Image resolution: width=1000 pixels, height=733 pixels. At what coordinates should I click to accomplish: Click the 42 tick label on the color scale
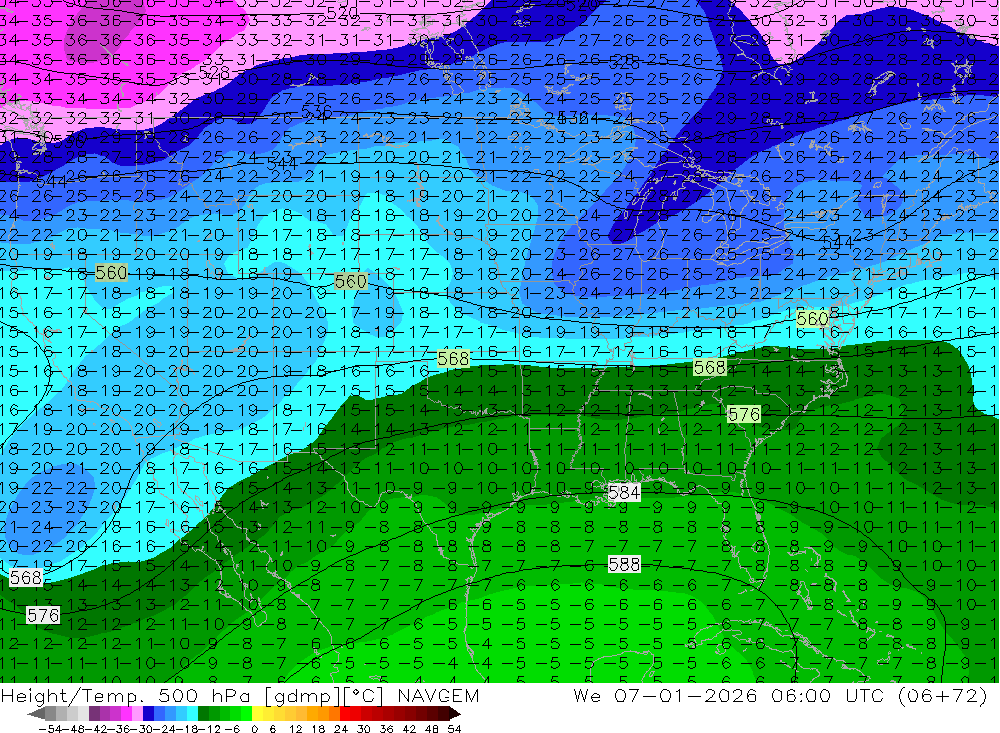[x=409, y=729]
